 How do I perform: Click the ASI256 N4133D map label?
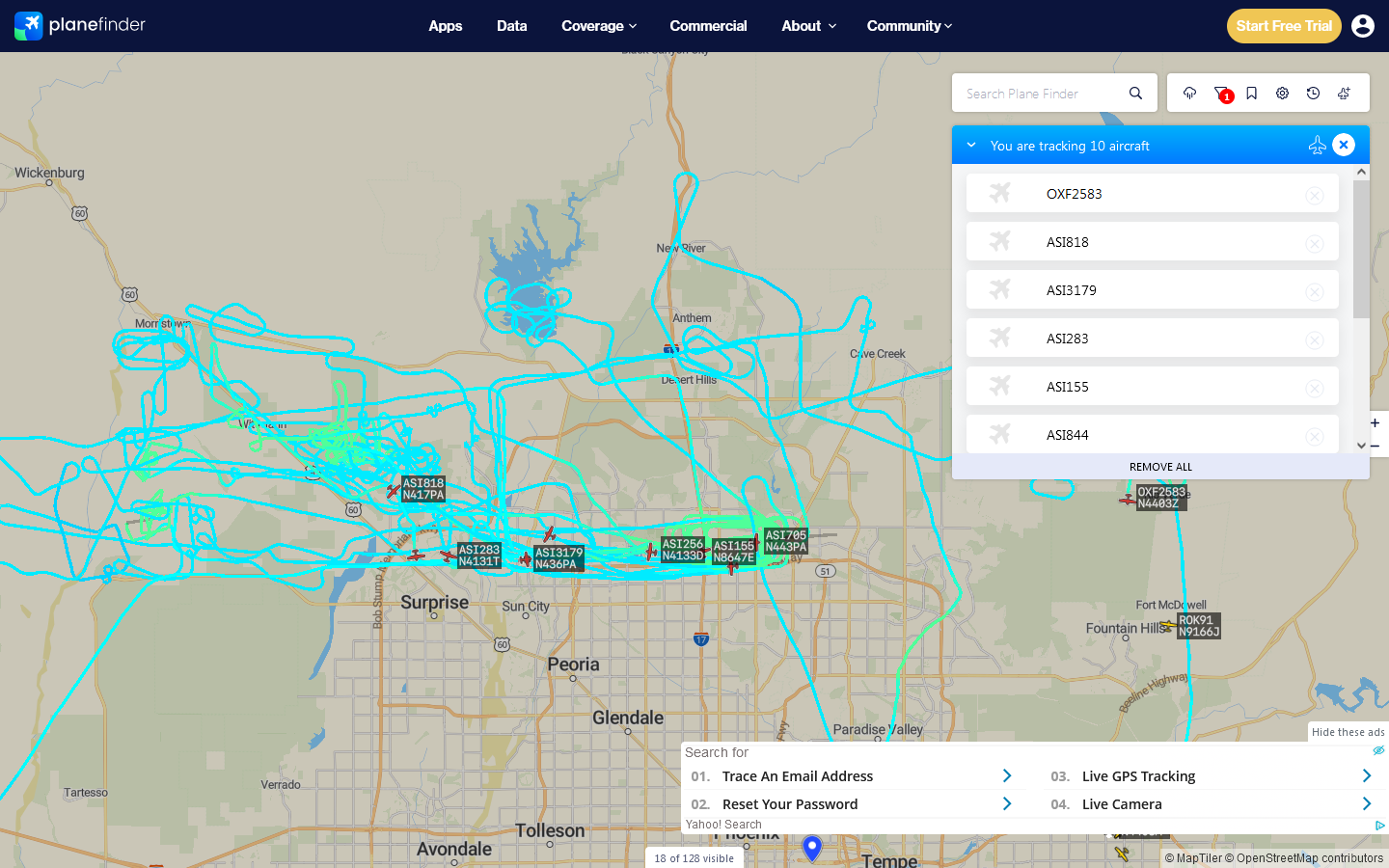click(x=684, y=550)
